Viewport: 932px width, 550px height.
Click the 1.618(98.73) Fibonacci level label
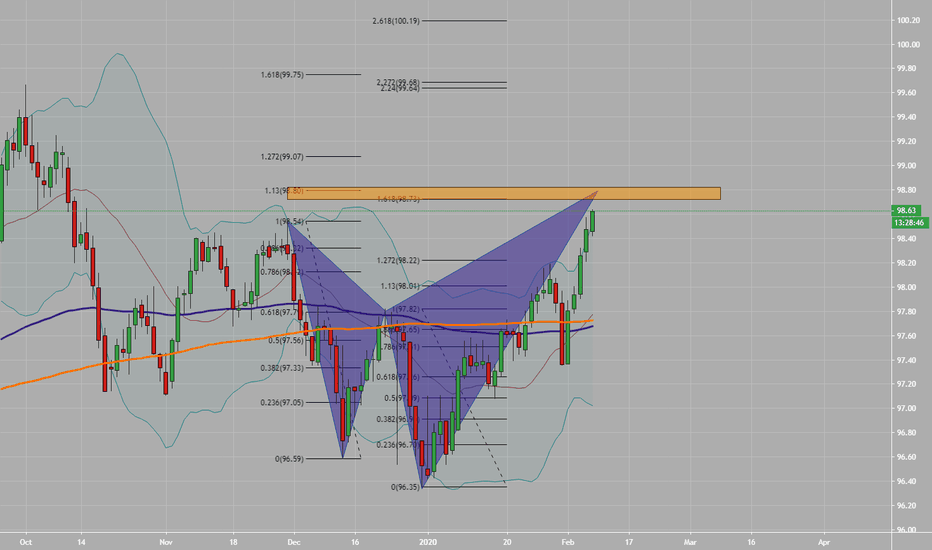398,199
